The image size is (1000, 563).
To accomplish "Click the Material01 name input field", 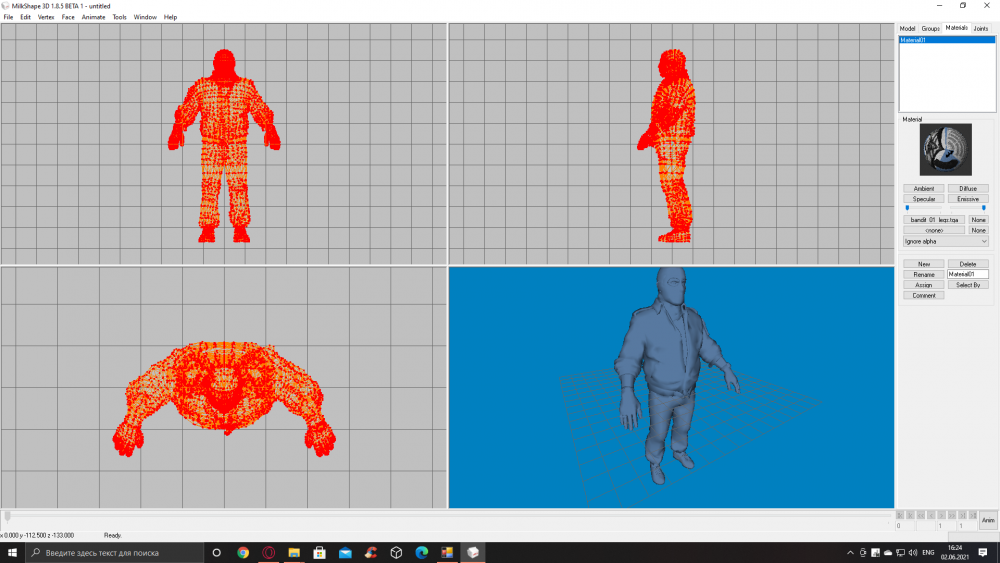I will point(968,274).
